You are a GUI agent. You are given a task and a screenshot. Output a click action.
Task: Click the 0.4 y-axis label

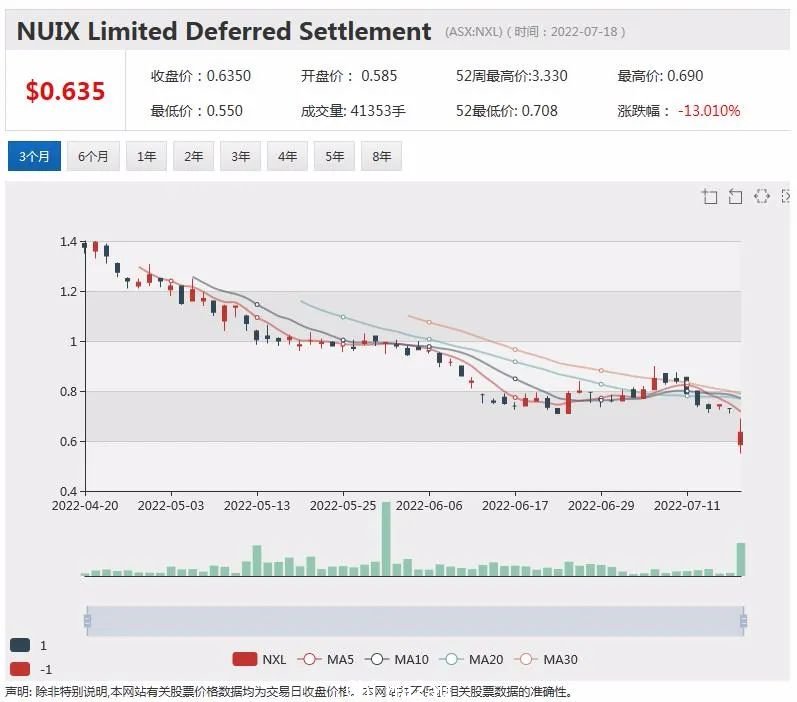point(68,491)
